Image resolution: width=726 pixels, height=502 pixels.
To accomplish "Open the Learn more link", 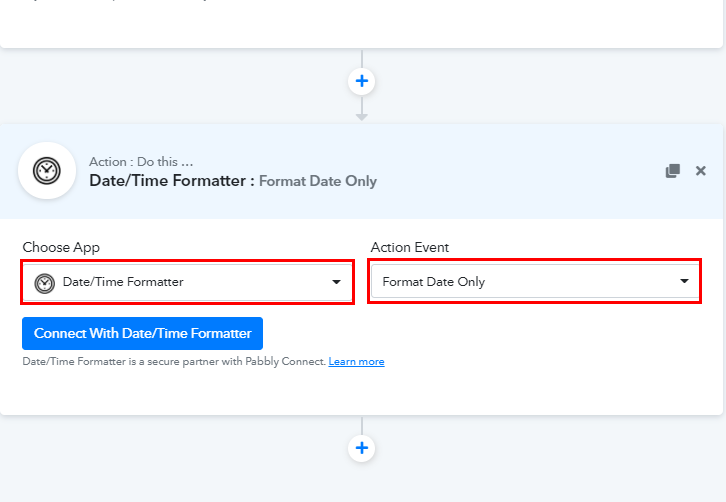I will coord(357,362).
